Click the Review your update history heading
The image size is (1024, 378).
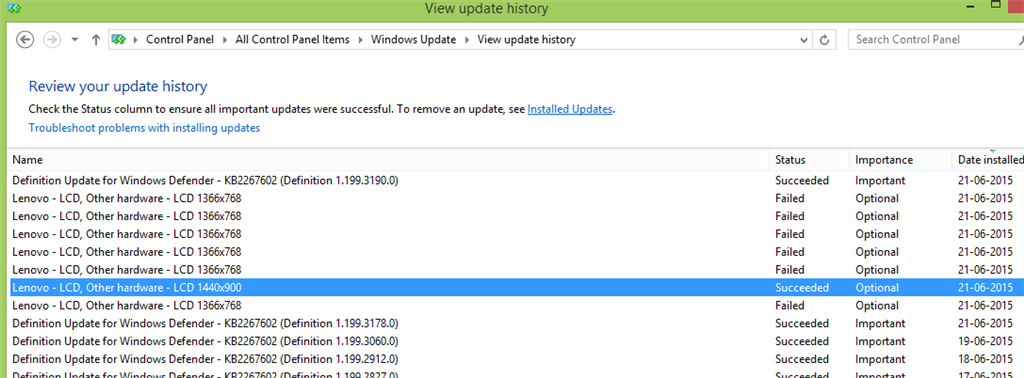tap(118, 86)
